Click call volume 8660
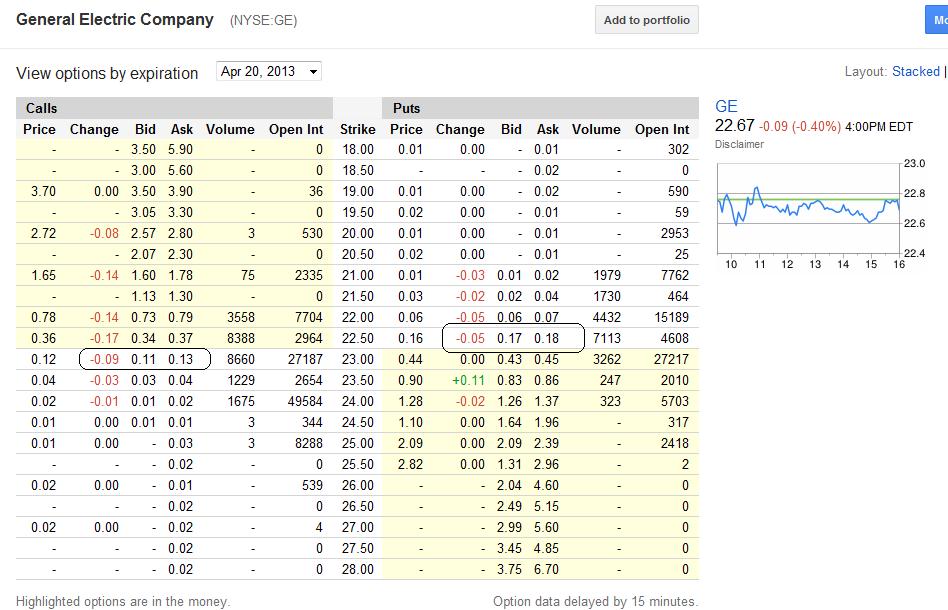 coord(241,360)
